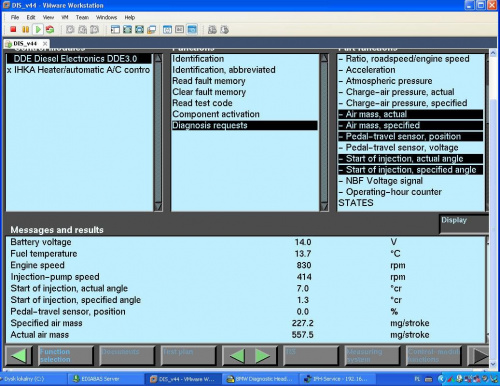
Task: Select 'Read fault memory' function
Action: click(209, 81)
